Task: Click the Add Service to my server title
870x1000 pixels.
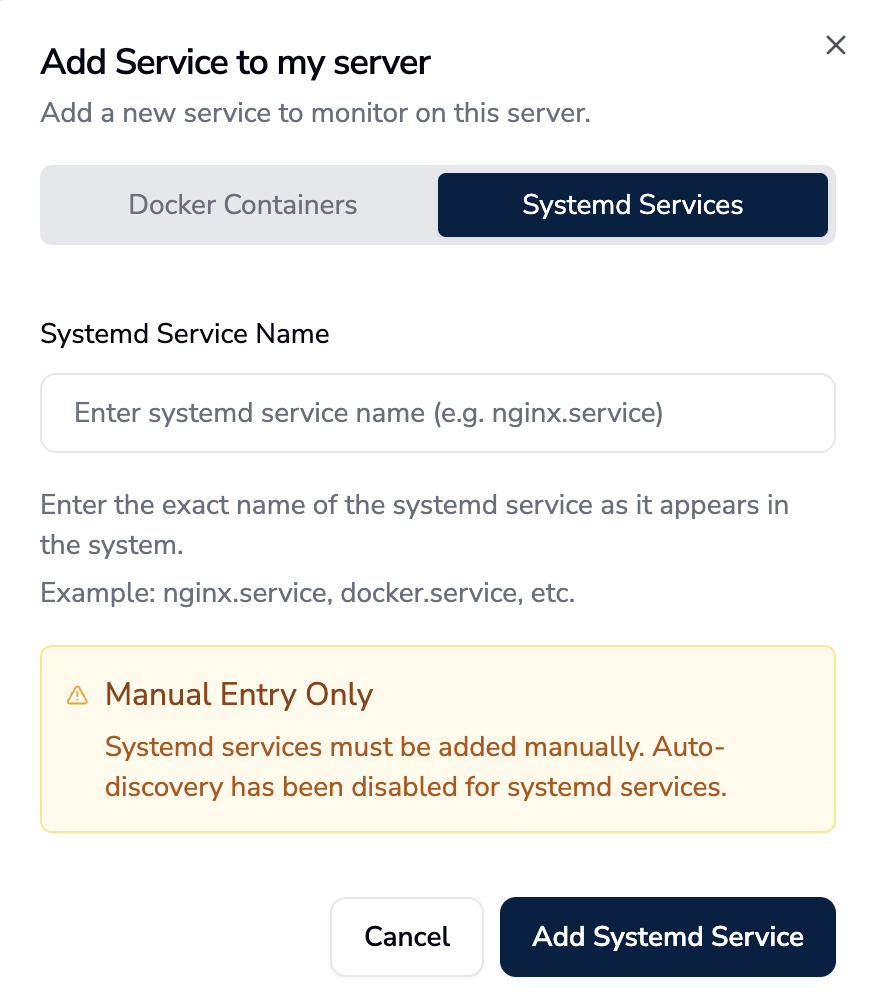Action: tap(235, 63)
